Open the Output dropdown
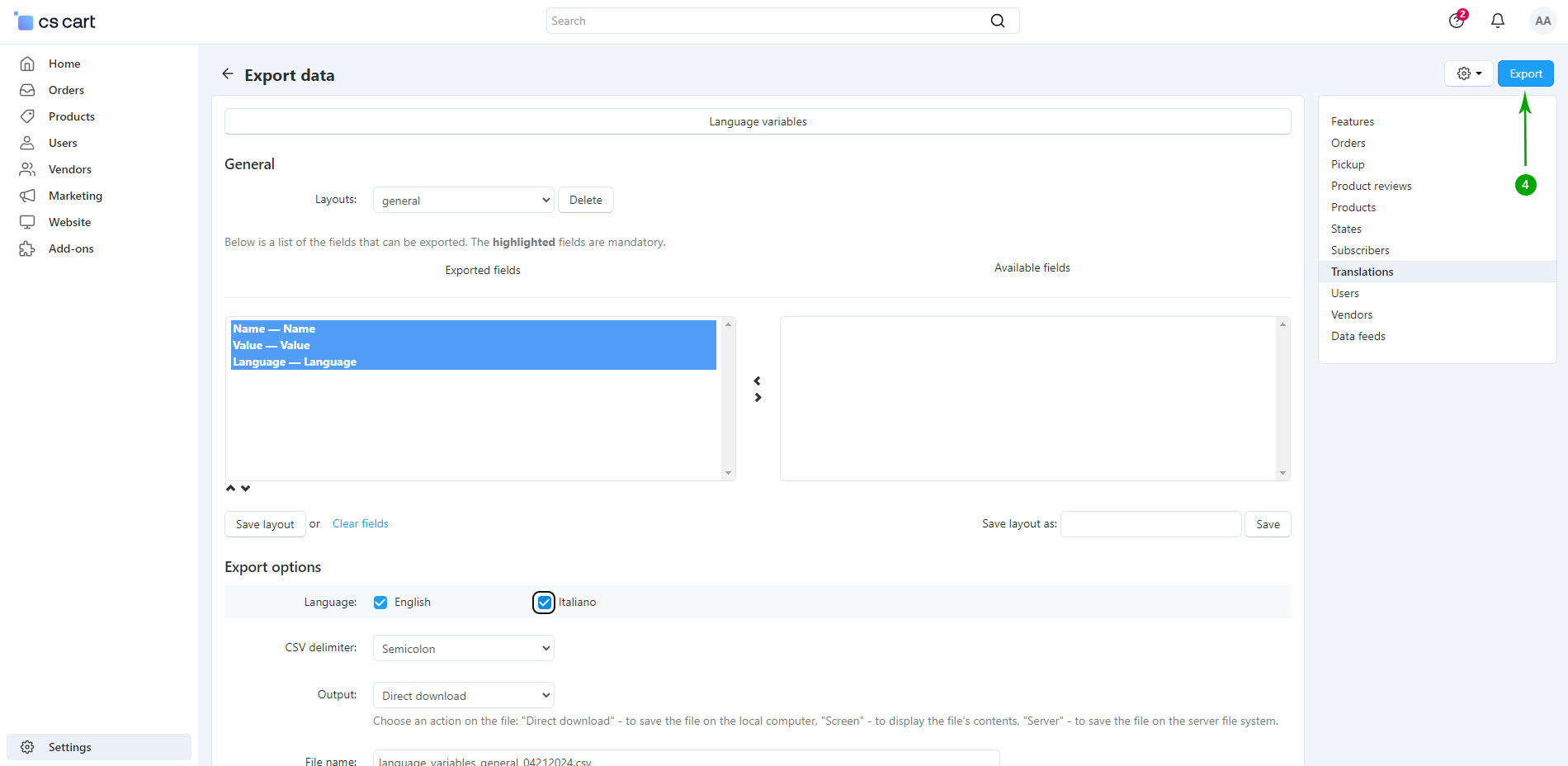This screenshot has width=1568, height=766. 463,696
